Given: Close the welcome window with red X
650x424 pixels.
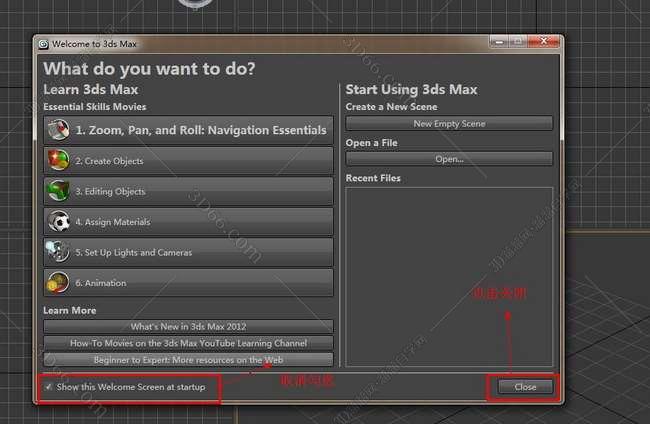Looking at the screenshot, I should 543,41.
